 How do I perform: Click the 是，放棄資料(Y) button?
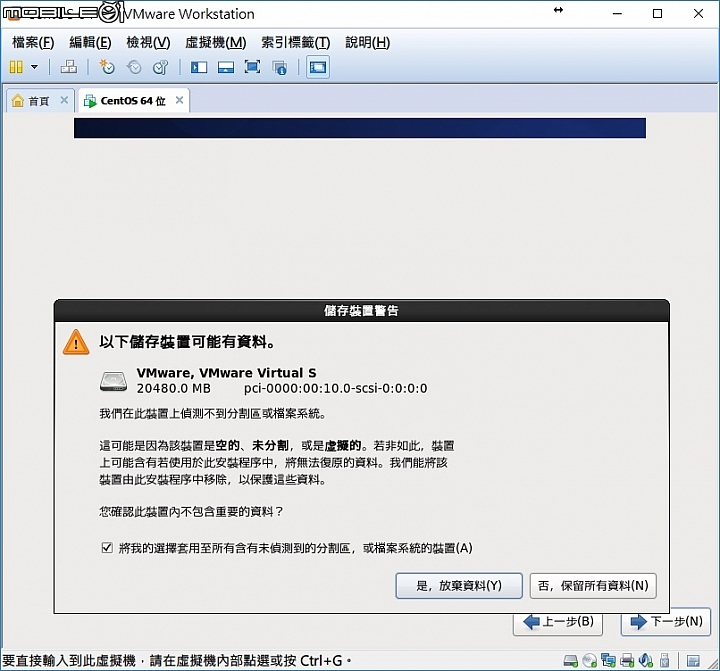tap(459, 586)
